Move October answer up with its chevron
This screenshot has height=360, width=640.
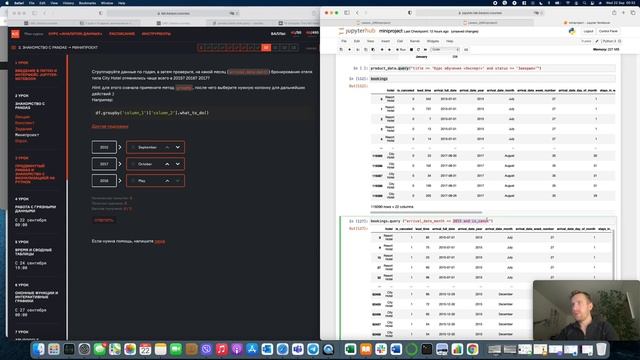click(x=167, y=164)
